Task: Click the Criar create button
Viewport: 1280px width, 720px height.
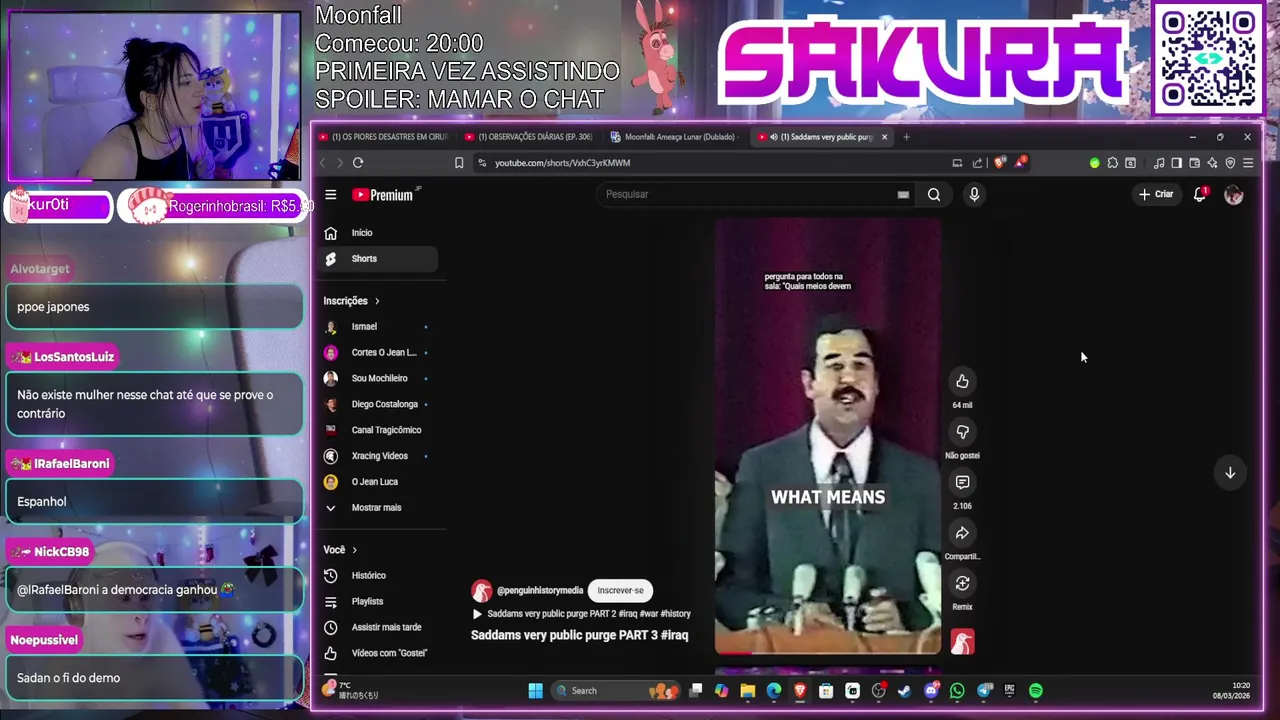Action: coord(1156,194)
